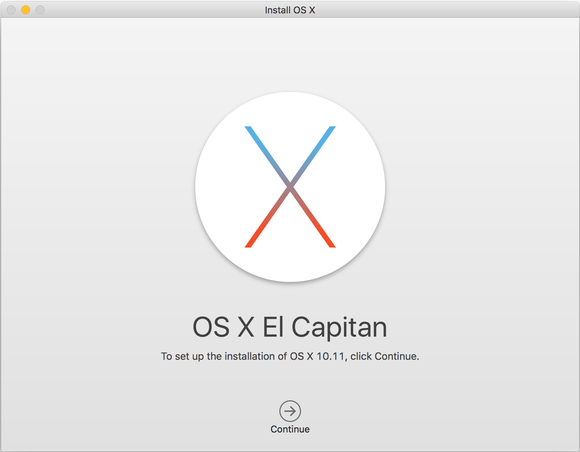Click the "OS X" part of the large heading
The height and width of the screenshot is (452, 580).
tap(223, 327)
